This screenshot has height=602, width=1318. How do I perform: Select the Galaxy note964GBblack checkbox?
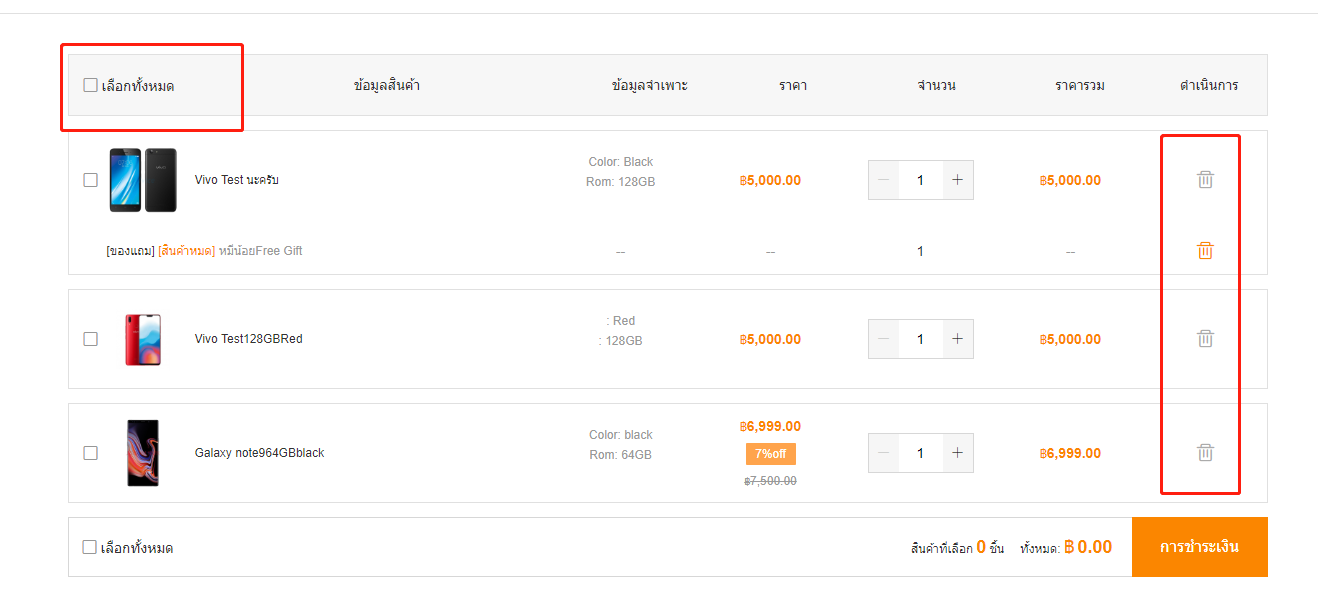click(x=90, y=453)
